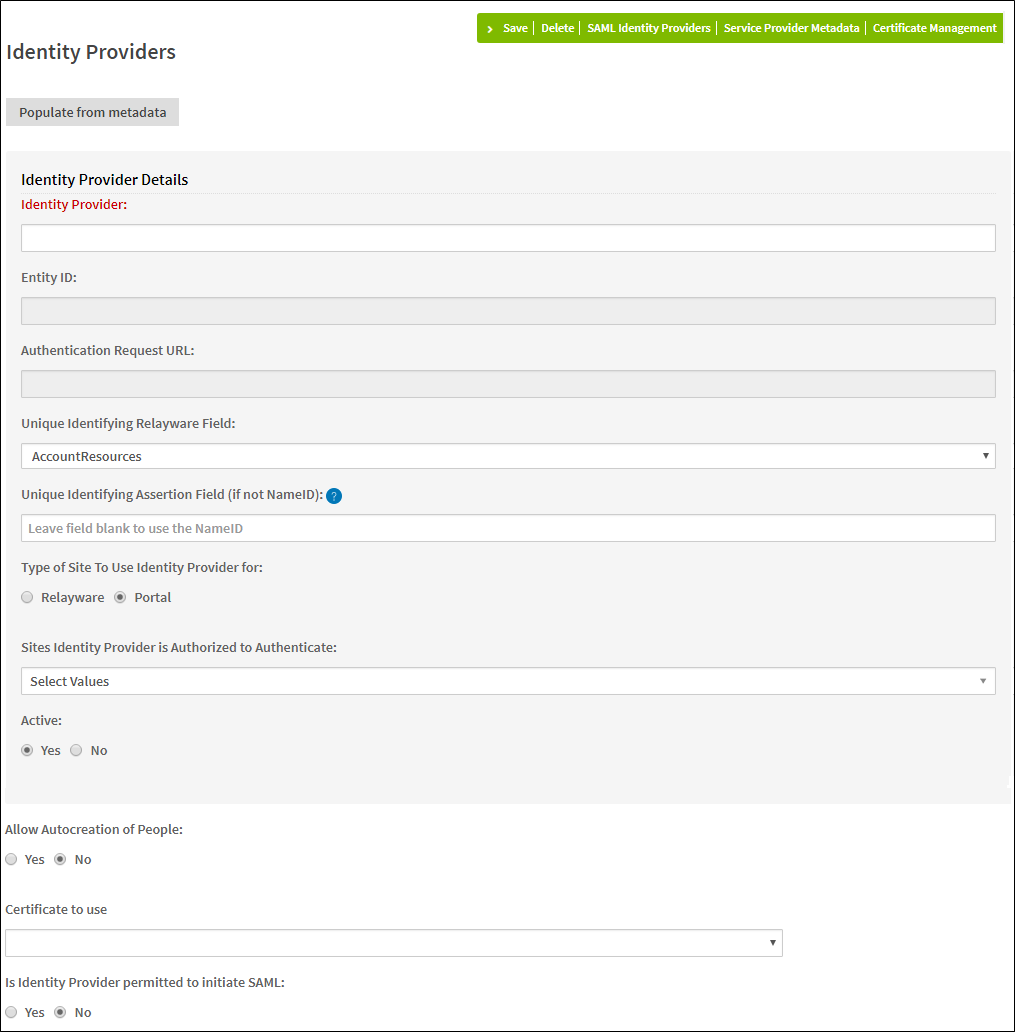Screen dimensions: 1015x1032
Task: Click the blue help icon next to Assertion Field
Action: pyautogui.click(x=334, y=495)
